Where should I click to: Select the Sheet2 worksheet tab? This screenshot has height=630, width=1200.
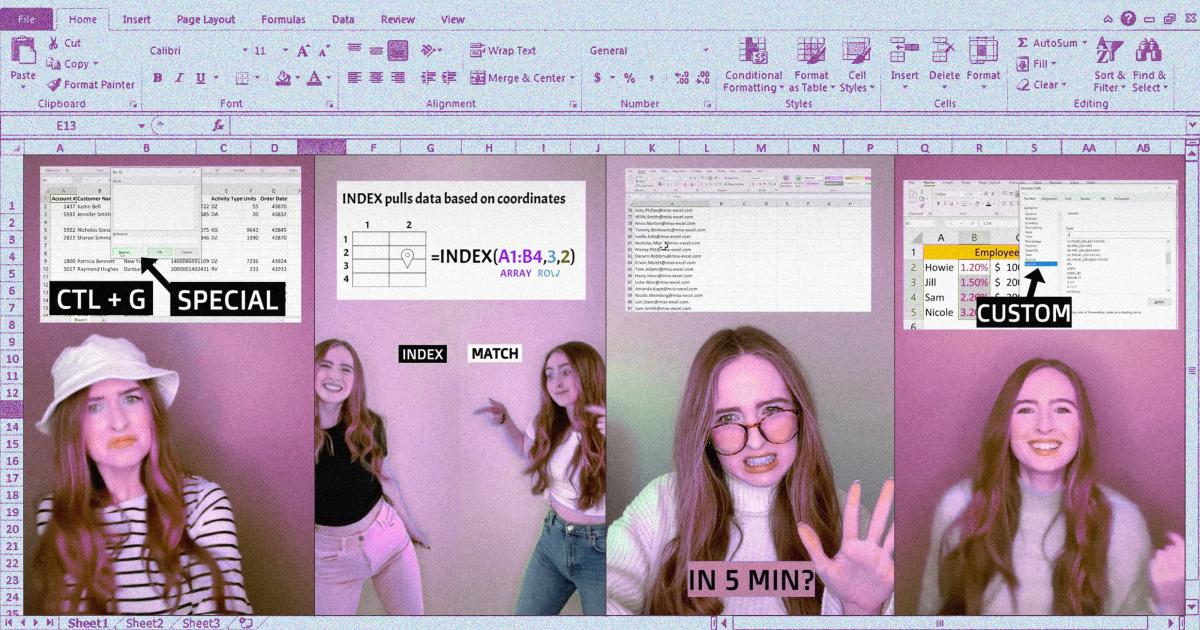coord(144,623)
